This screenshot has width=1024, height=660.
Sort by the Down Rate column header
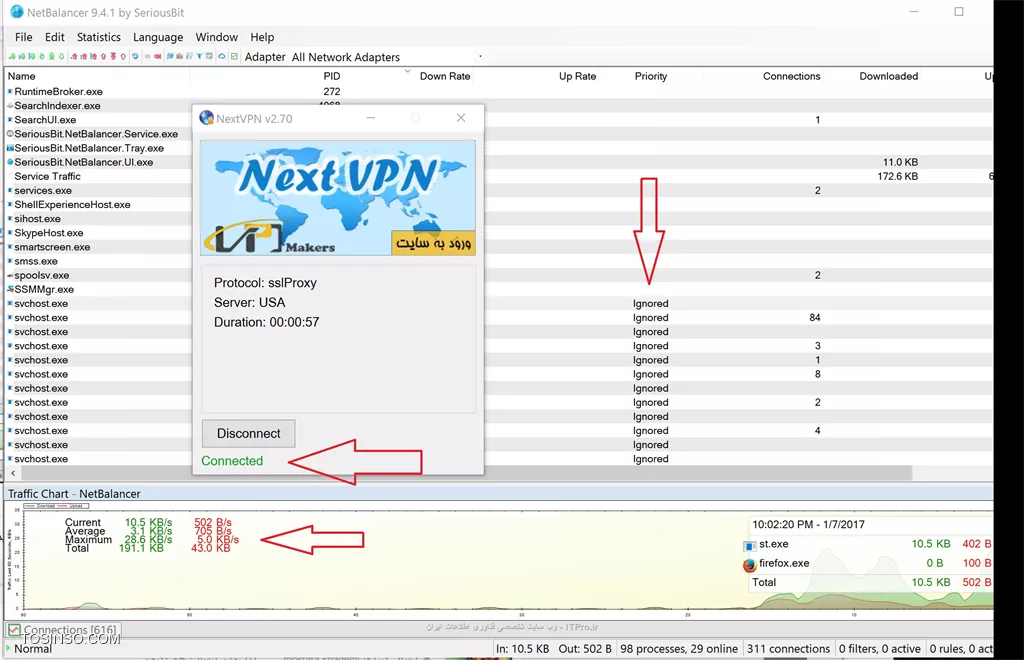(x=445, y=76)
